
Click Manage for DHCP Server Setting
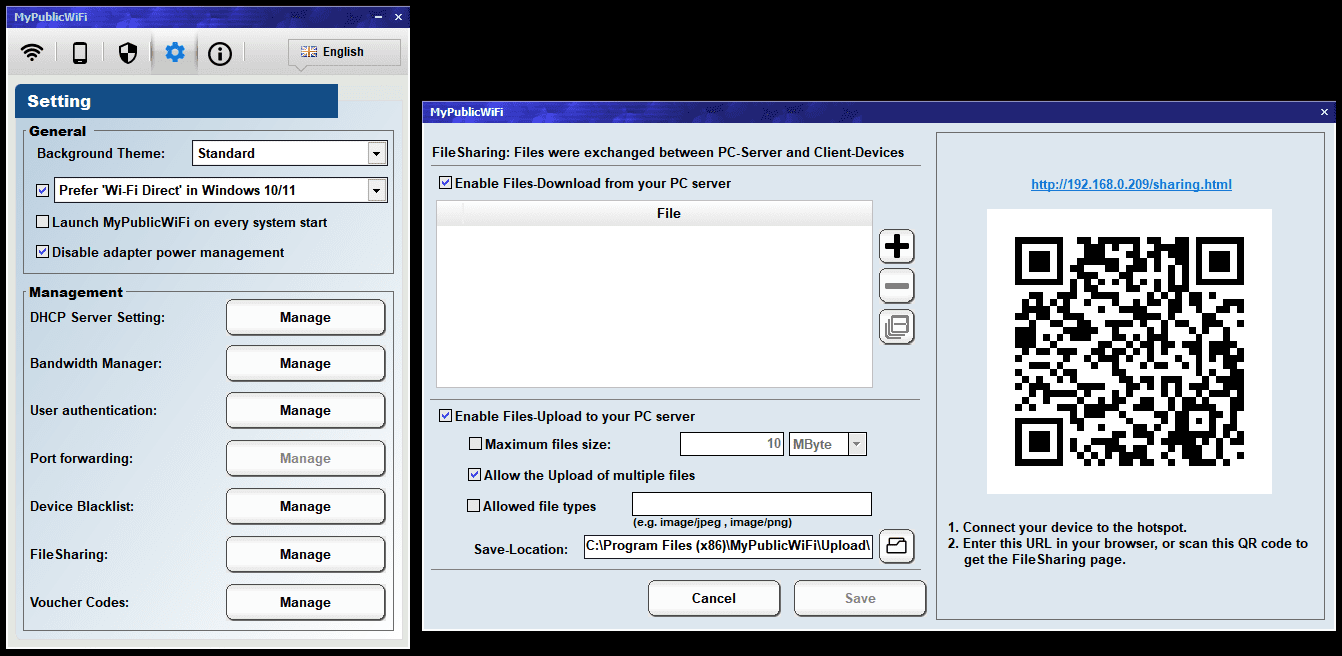[305, 317]
